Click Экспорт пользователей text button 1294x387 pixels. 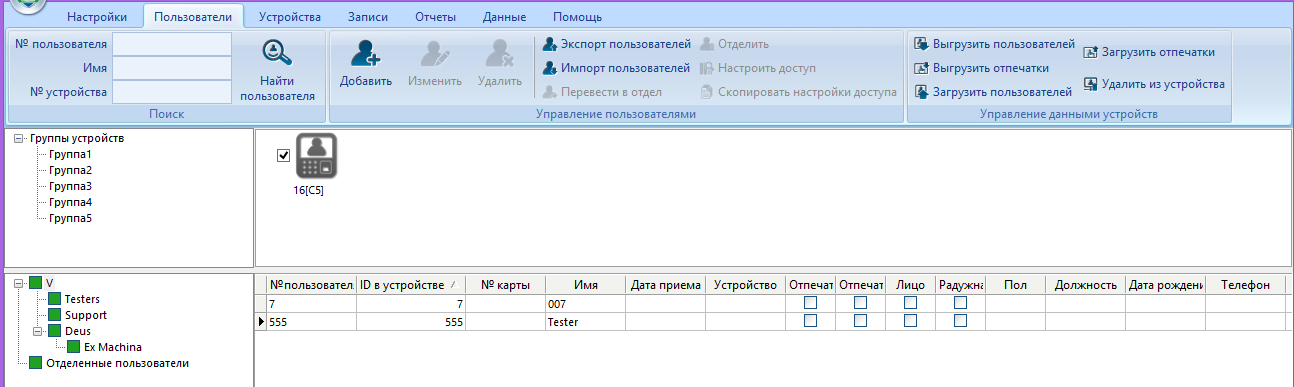tap(626, 44)
